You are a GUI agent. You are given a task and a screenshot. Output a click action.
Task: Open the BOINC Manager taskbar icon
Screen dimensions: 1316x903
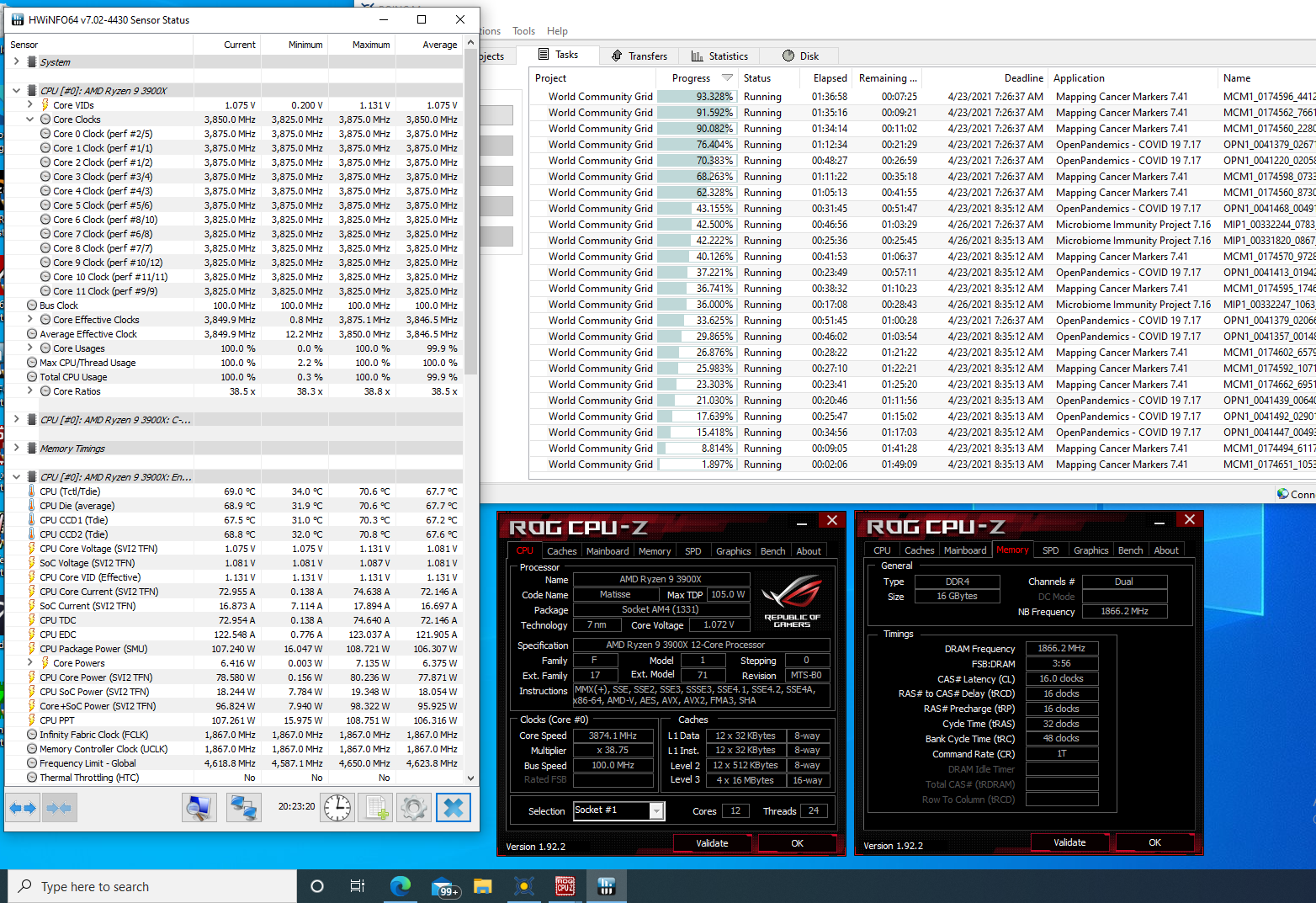523,886
